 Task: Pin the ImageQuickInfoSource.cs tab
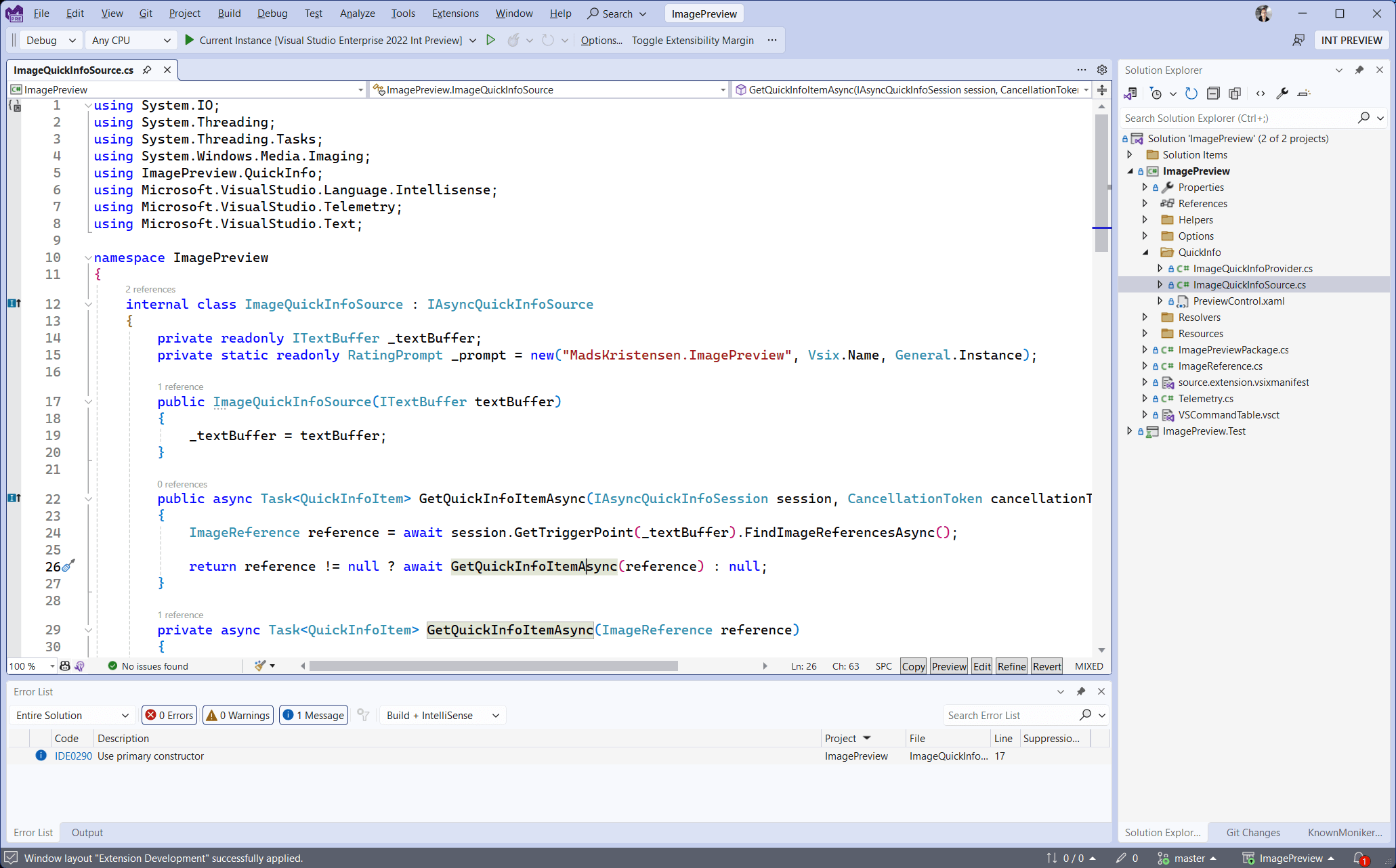147,70
